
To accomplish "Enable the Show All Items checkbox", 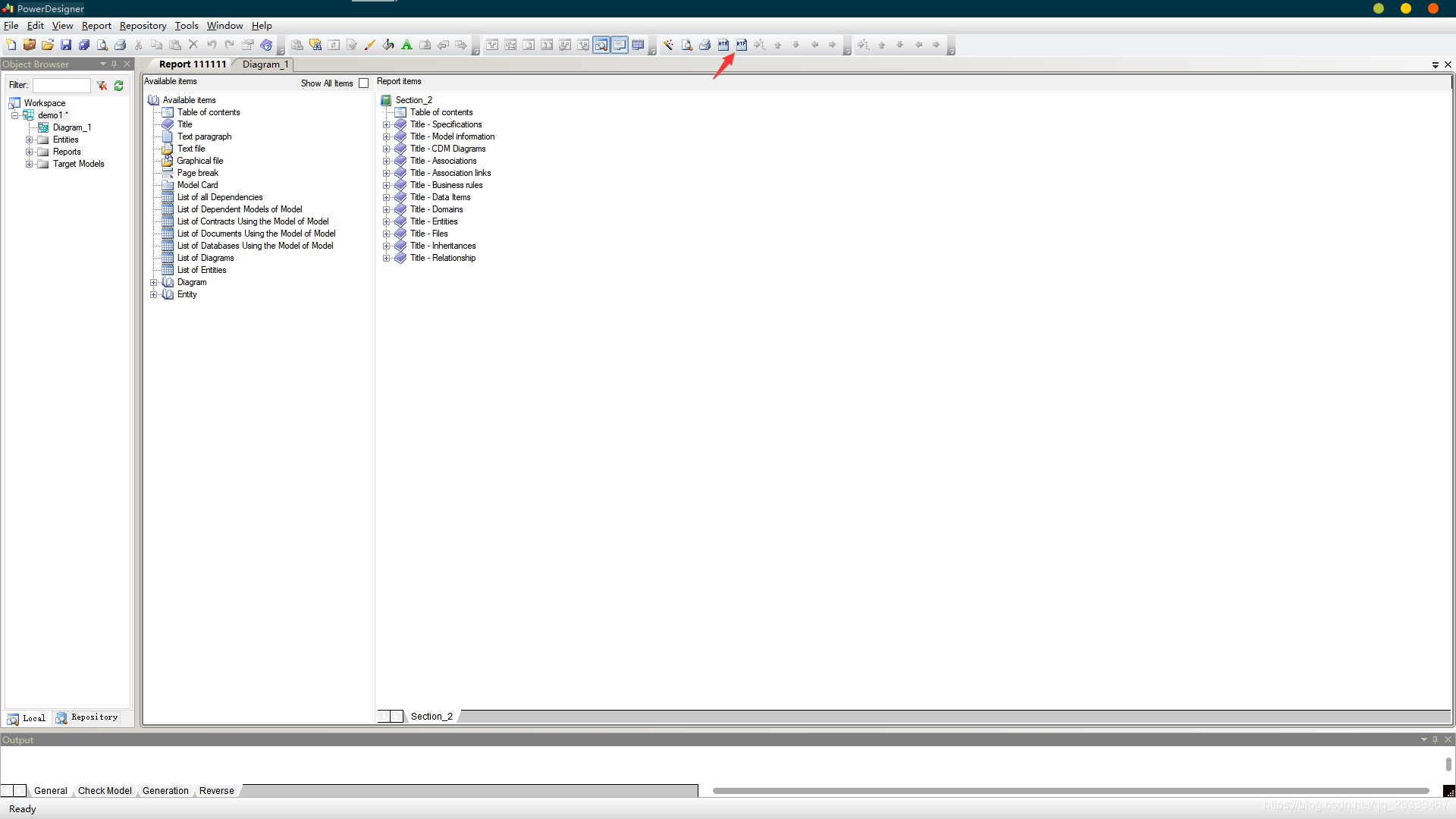I will click(x=364, y=83).
